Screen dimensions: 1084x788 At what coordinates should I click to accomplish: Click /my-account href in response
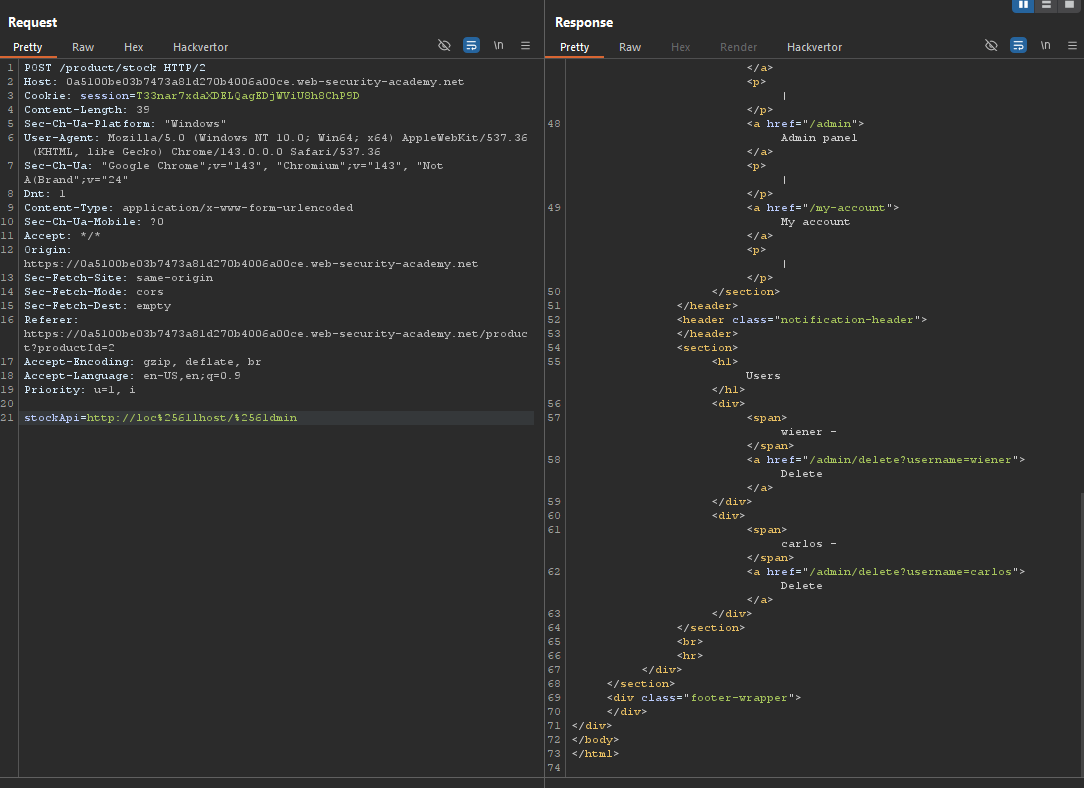pyautogui.click(x=847, y=208)
